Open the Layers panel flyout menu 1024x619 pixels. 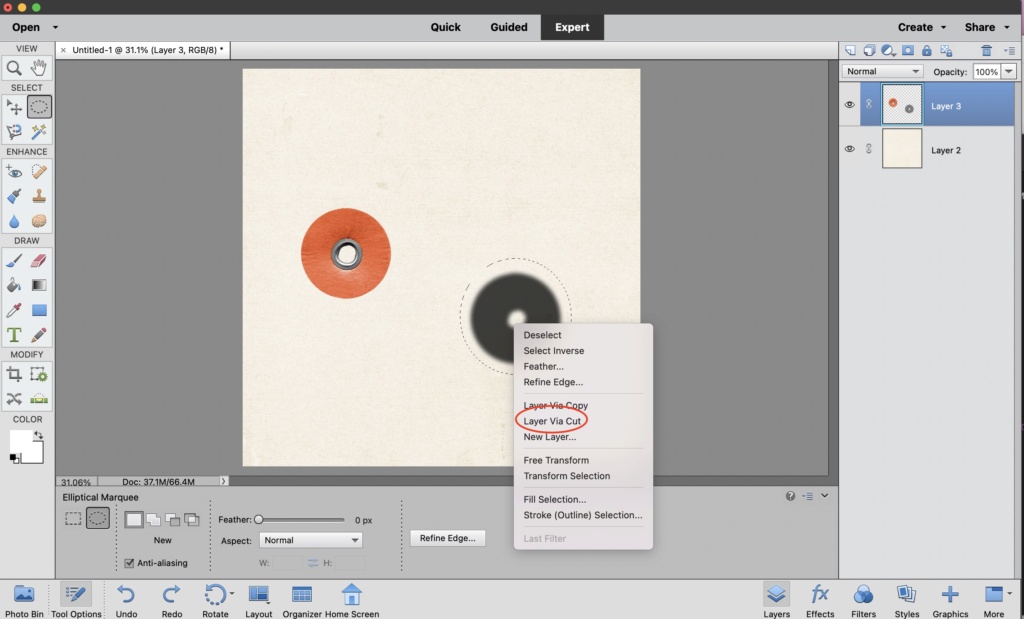point(1010,50)
